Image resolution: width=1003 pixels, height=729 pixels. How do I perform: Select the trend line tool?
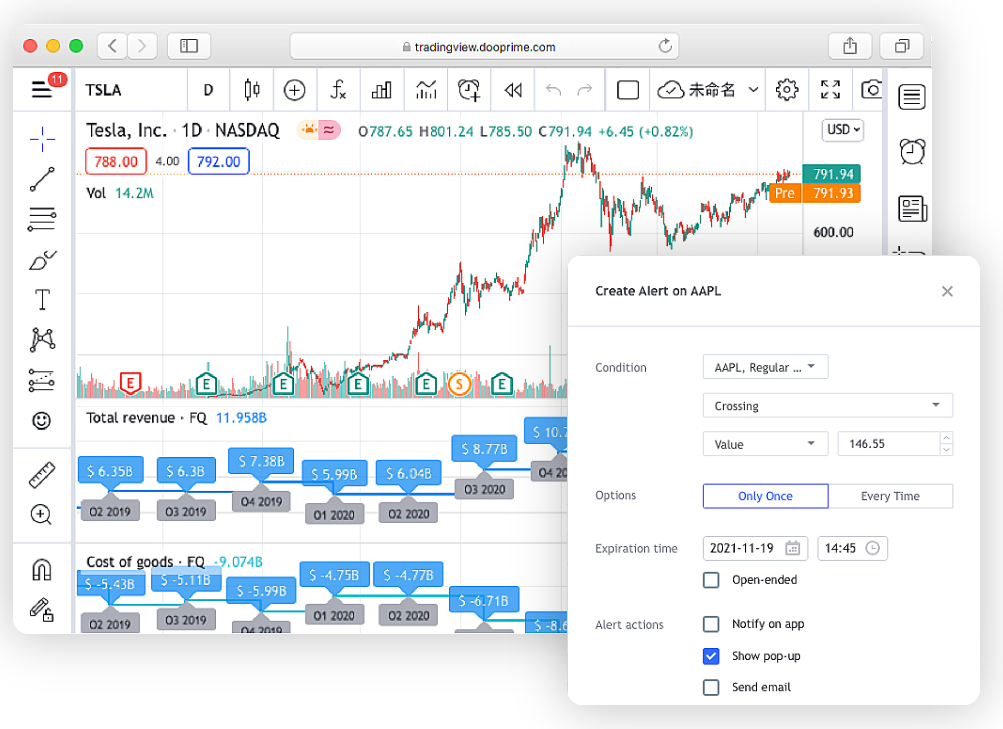(x=42, y=180)
